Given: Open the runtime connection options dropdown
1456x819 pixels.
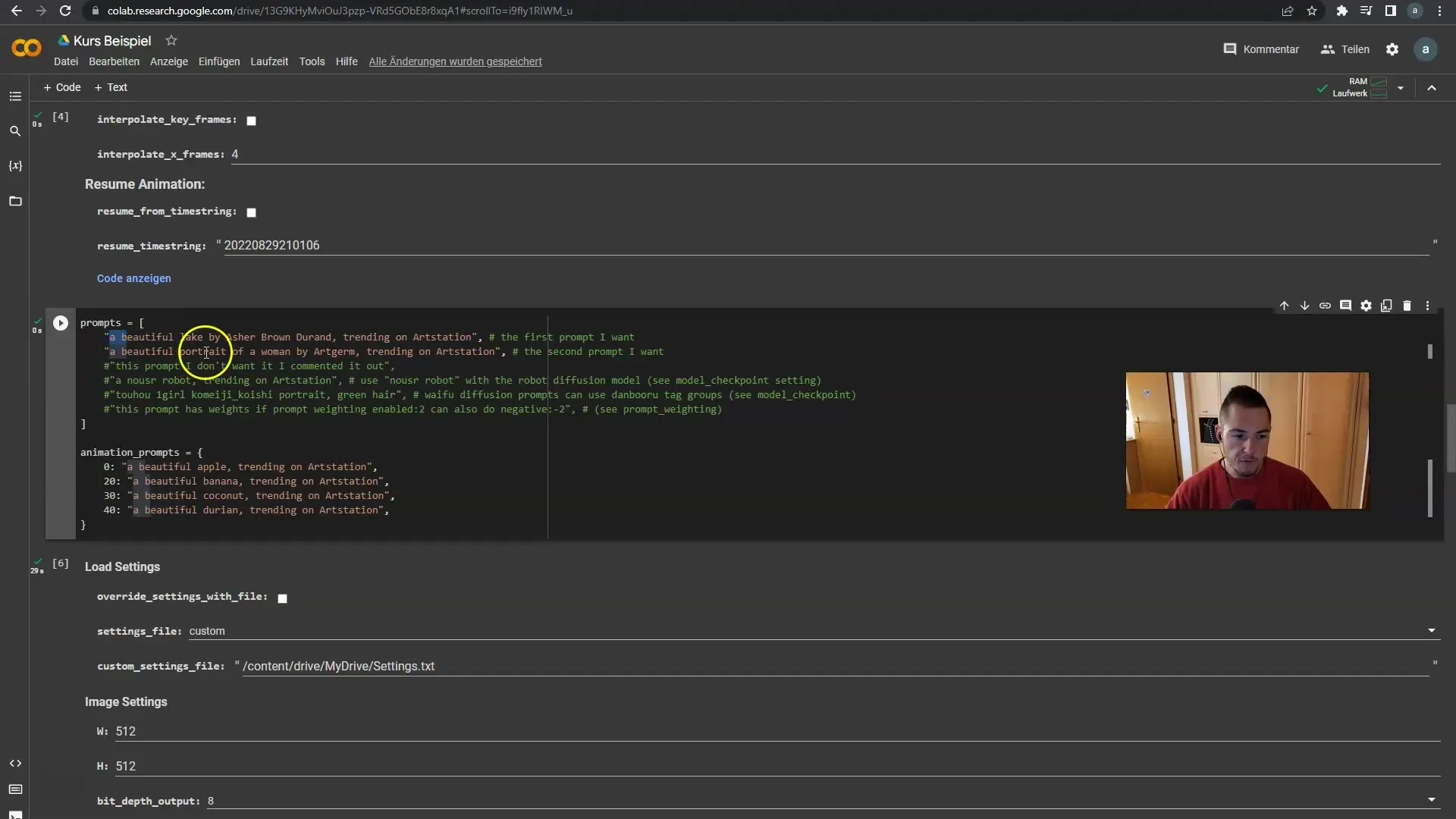Looking at the screenshot, I should [1401, 88].
